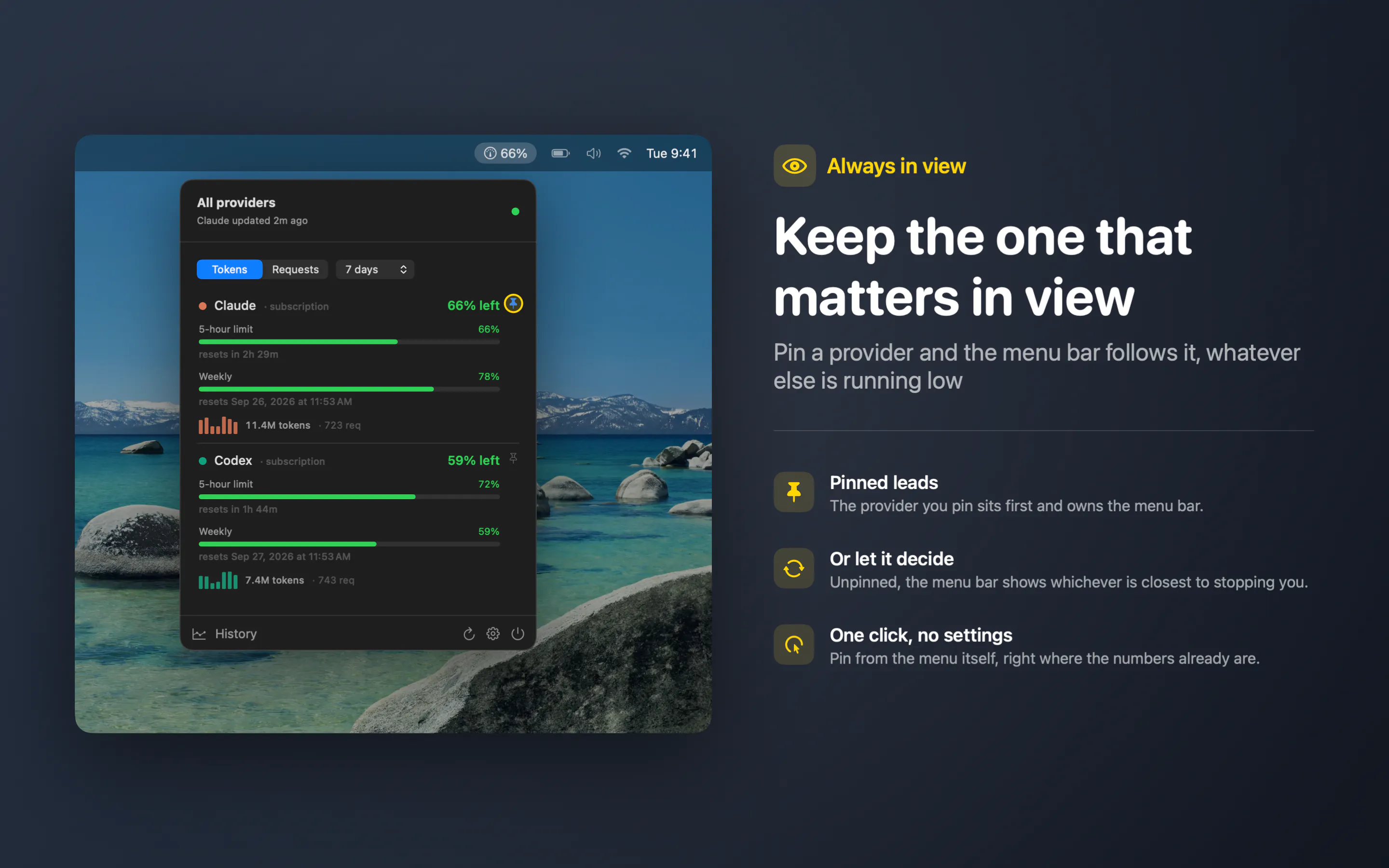Unpin the Claude provider pin icon

513,304
